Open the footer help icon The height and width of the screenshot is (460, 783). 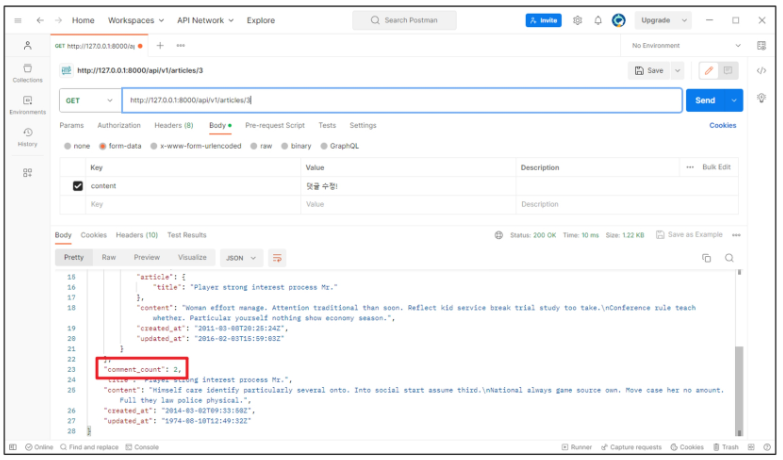(767, 447)
